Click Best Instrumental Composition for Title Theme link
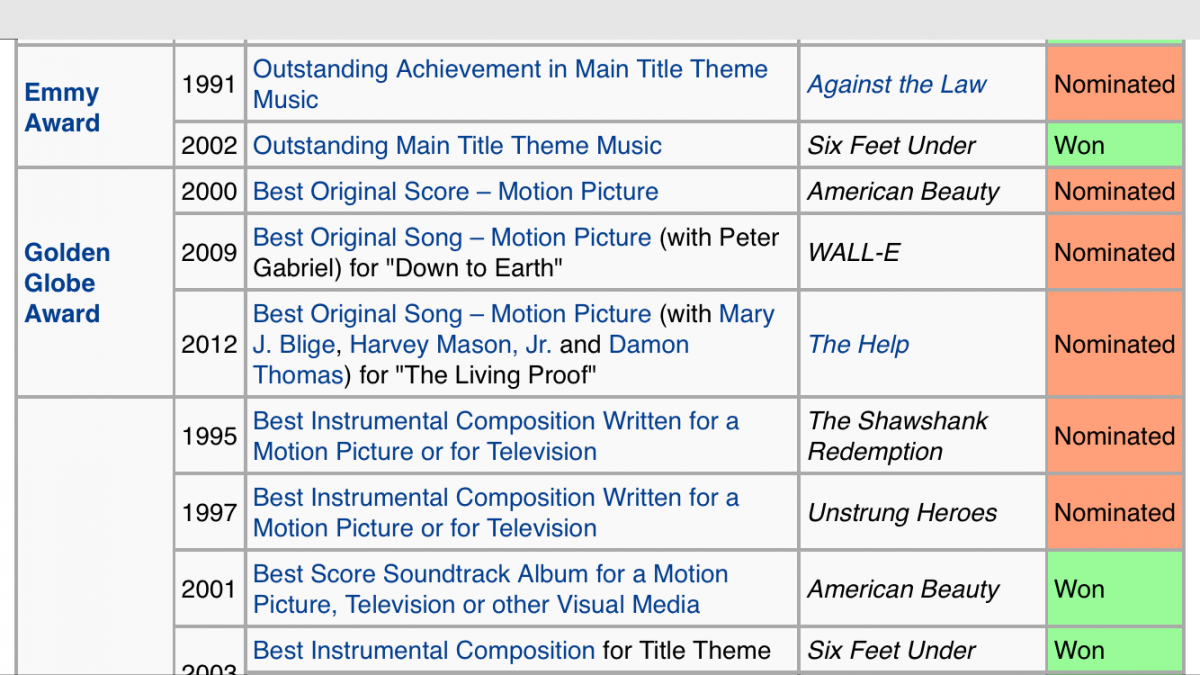The image size is (1200, 675). pyautogui.click(x=424, y=651)
